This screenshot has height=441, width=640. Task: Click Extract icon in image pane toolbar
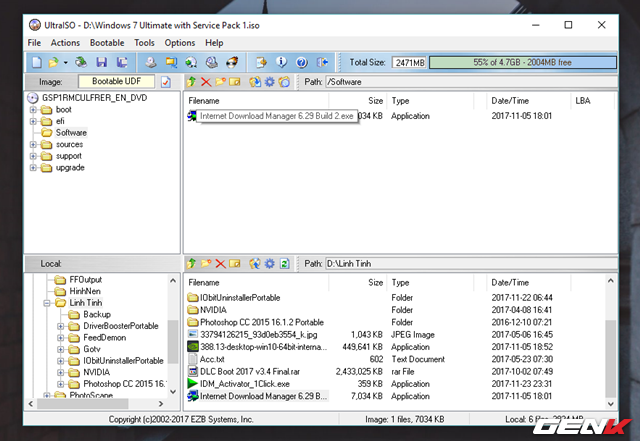click(x=255, y=82)
